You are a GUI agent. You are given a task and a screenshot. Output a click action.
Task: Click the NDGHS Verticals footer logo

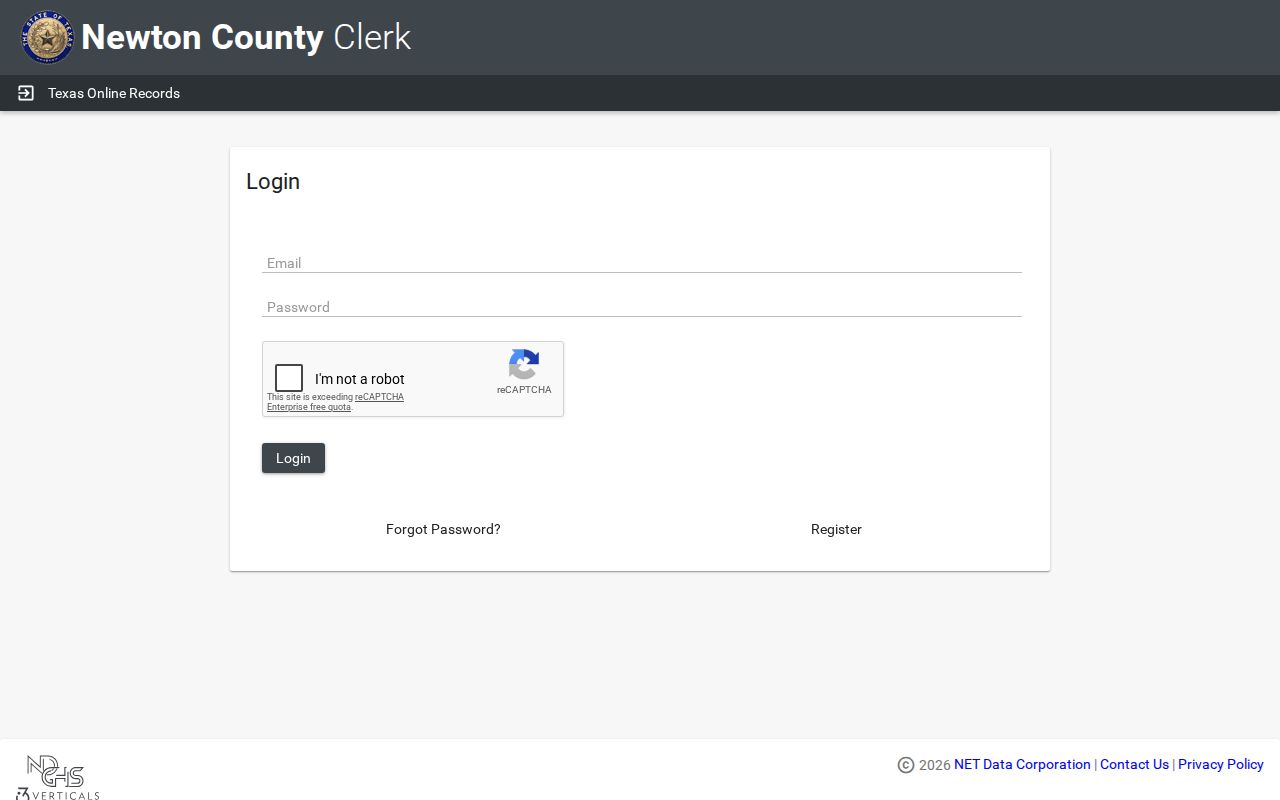pyautogui.click(x=58, y=778)
